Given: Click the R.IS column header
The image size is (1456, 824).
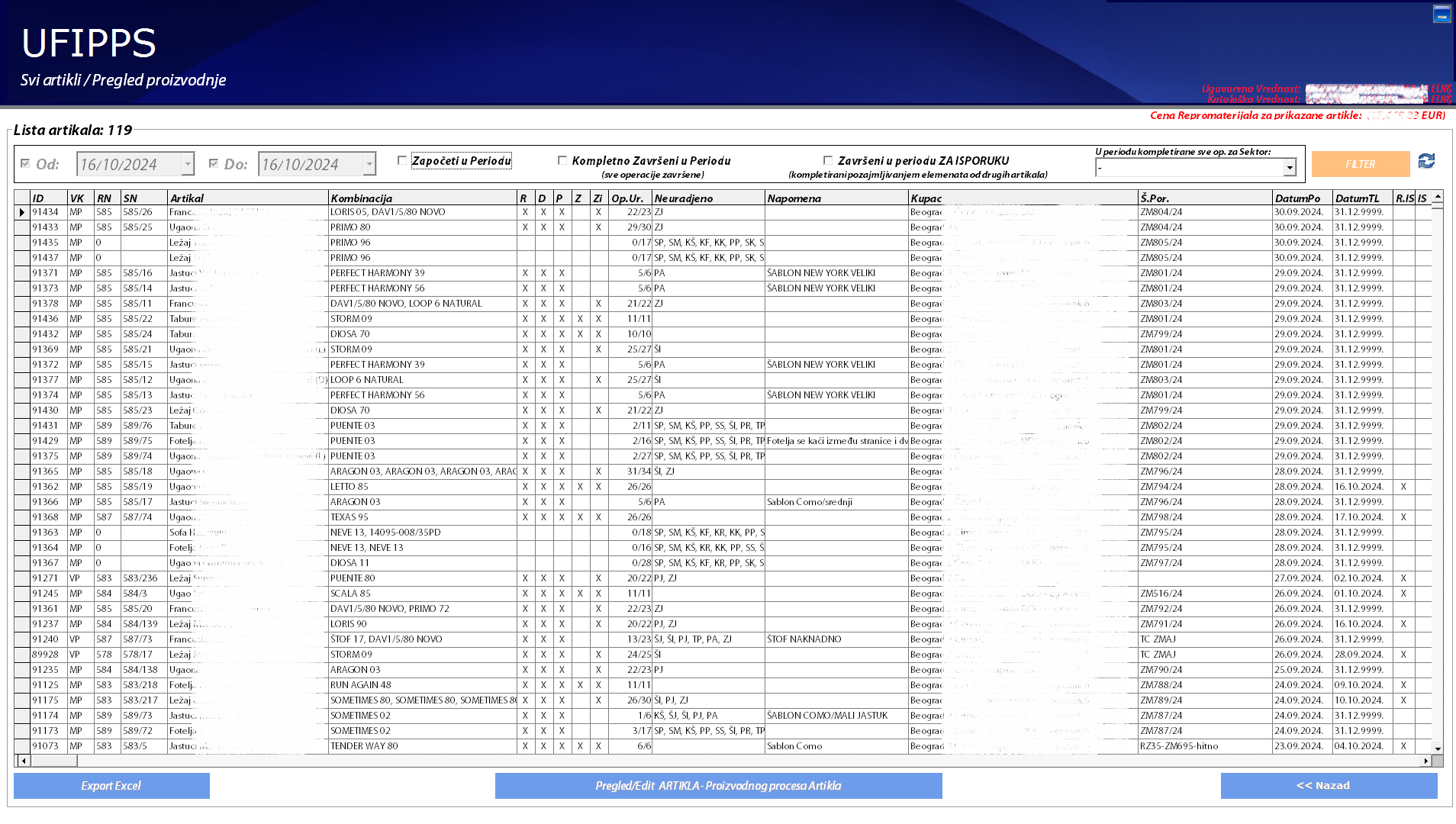Looking at the screenshot, I should (1404, 198).
